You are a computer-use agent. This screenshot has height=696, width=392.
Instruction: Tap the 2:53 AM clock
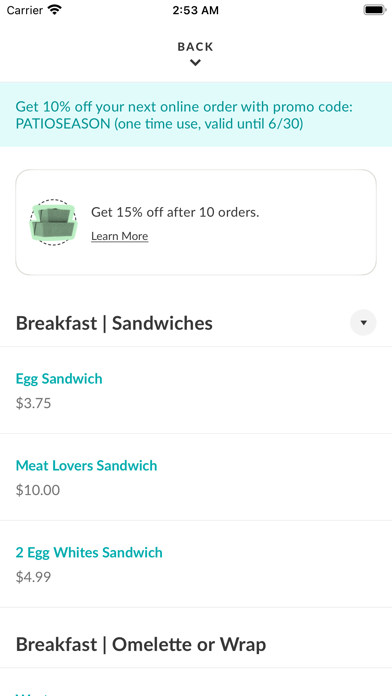click(195, 10)
